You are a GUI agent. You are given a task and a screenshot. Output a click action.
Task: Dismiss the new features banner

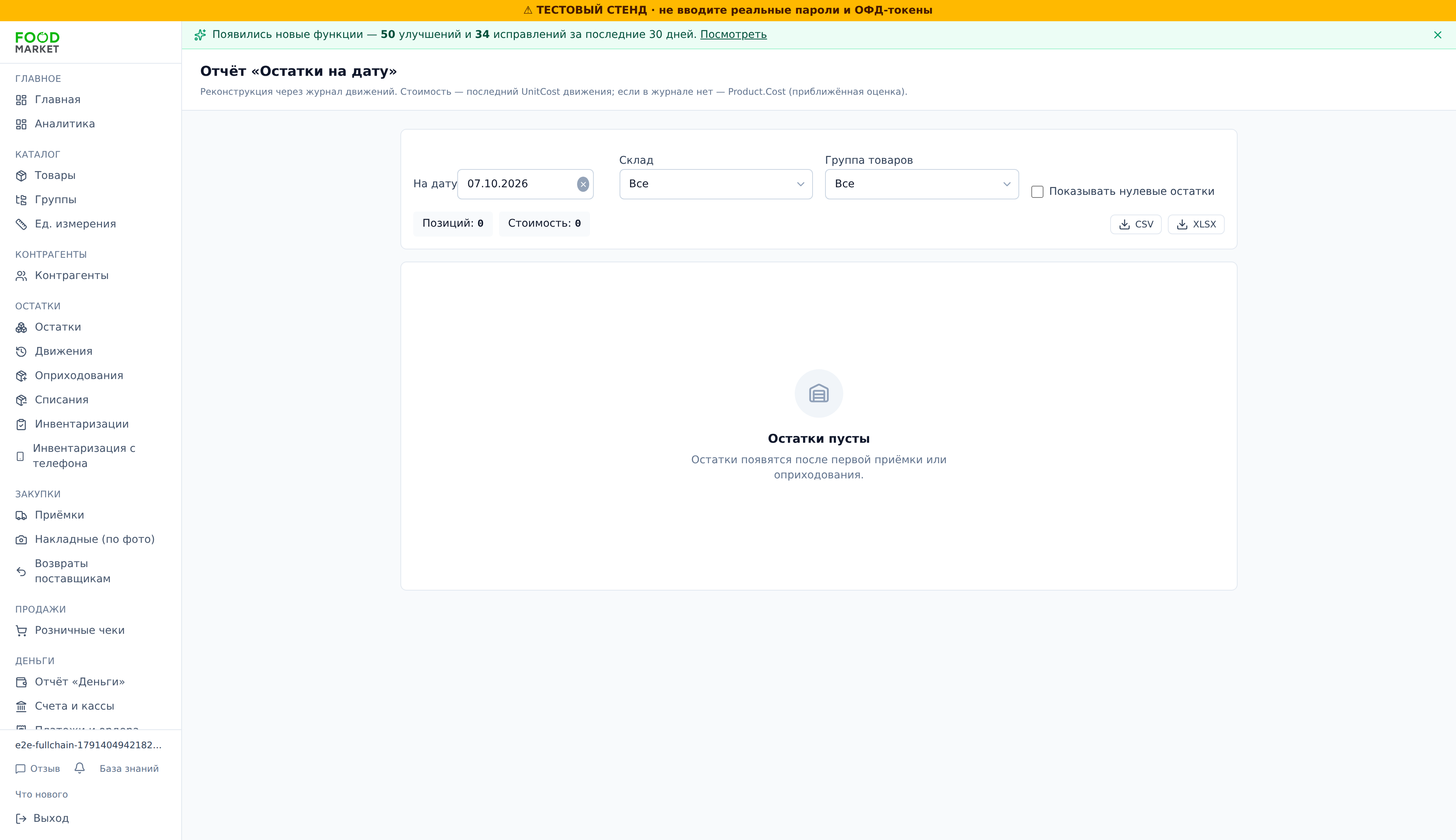coord(1437,35)
